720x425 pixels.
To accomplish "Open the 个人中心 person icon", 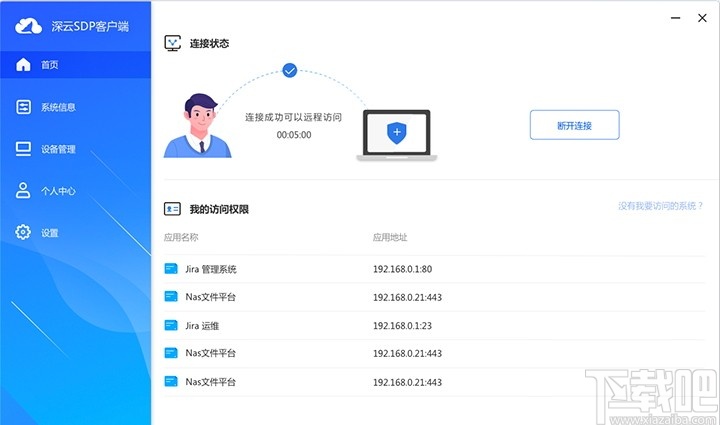I will click(23, 190).
